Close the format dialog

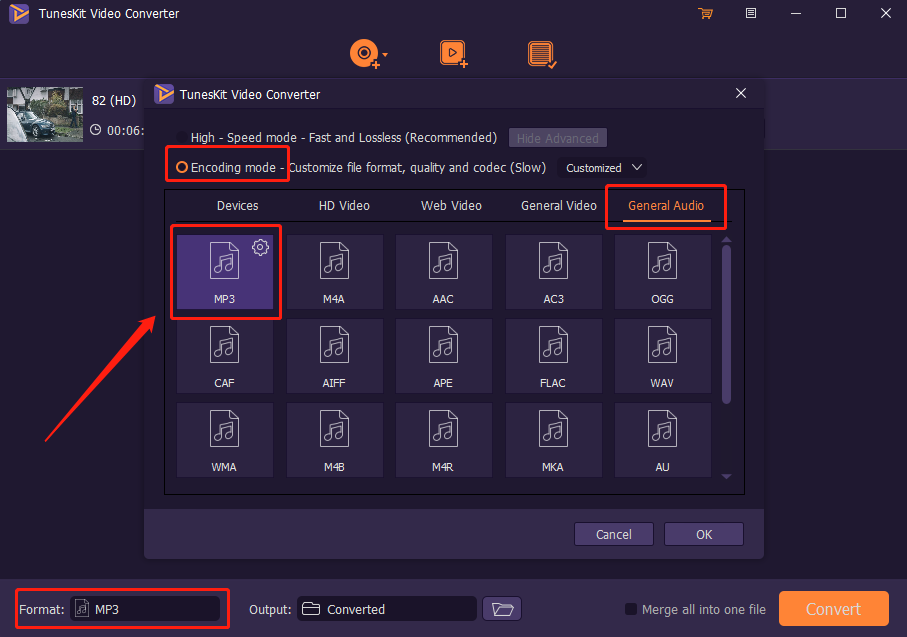(x=741, y=93)
